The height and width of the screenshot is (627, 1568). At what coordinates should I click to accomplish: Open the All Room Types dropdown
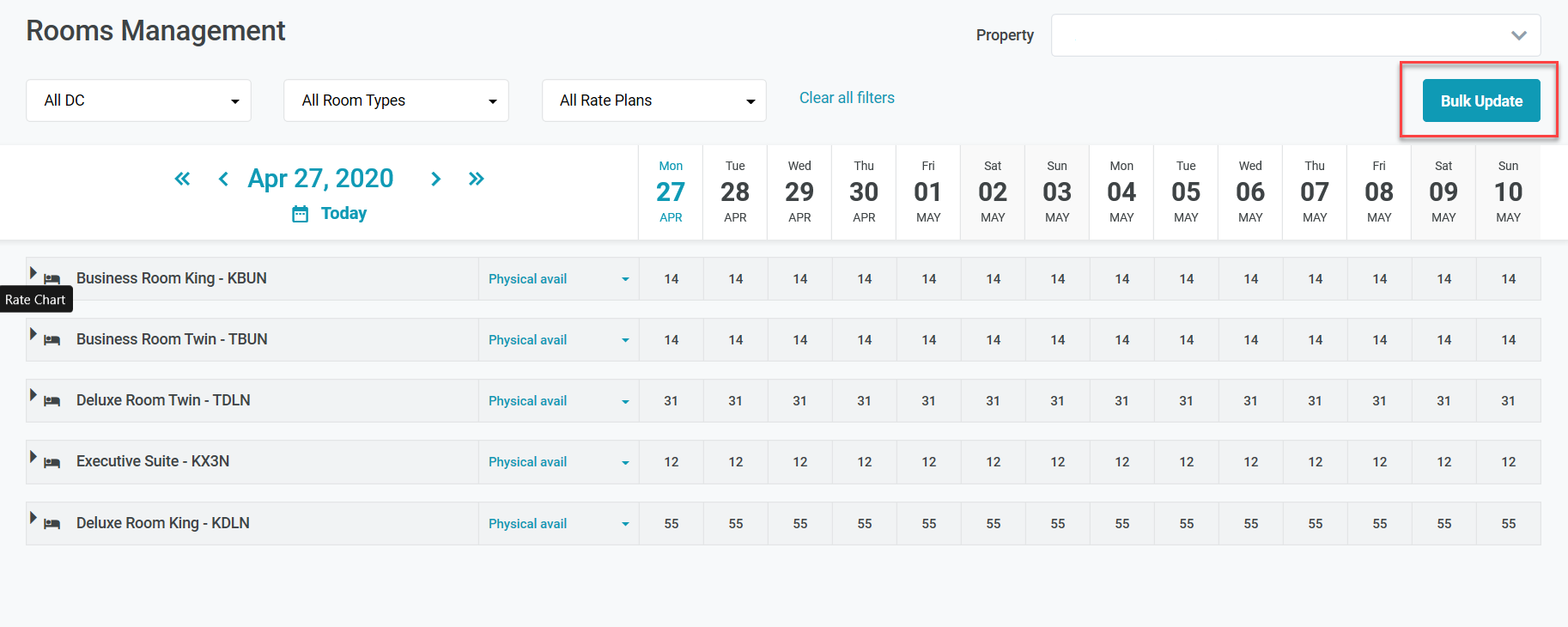point(396,100)
